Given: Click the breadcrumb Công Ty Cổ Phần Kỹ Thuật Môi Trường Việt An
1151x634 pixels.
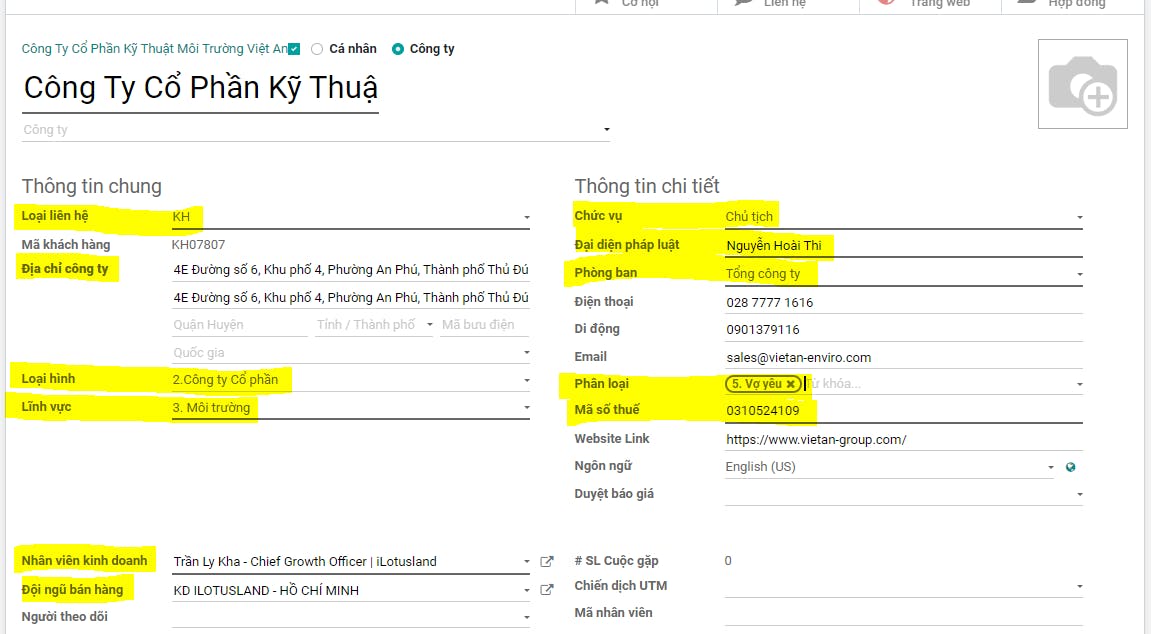Looking at the screenshot, I should coord(155,49).
